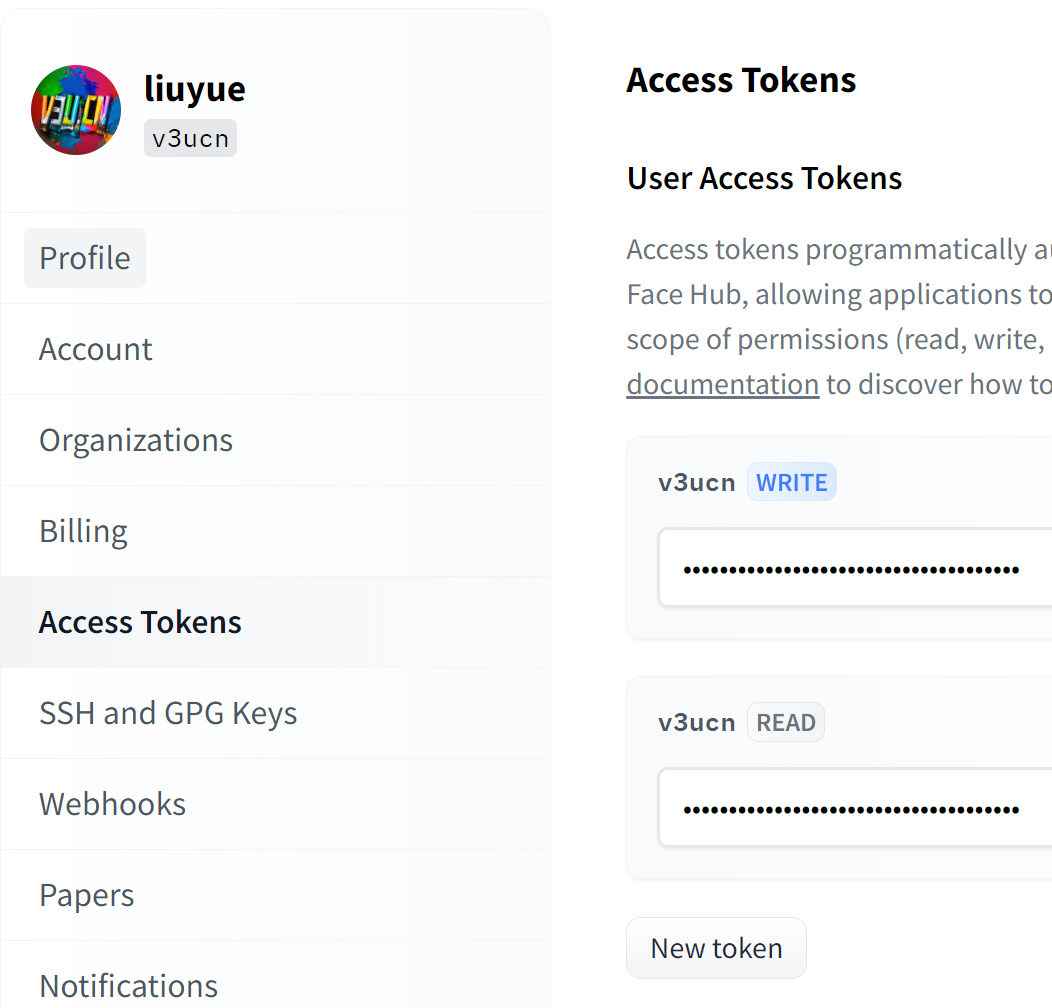Click the READ token value field
Screen dimensions: 1052x1008
tap(852, 808)
